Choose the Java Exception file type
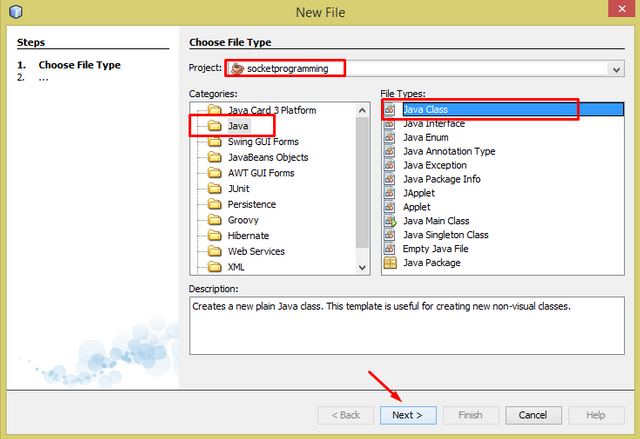Viewport: 640px width, 439px height. [435, 165]
